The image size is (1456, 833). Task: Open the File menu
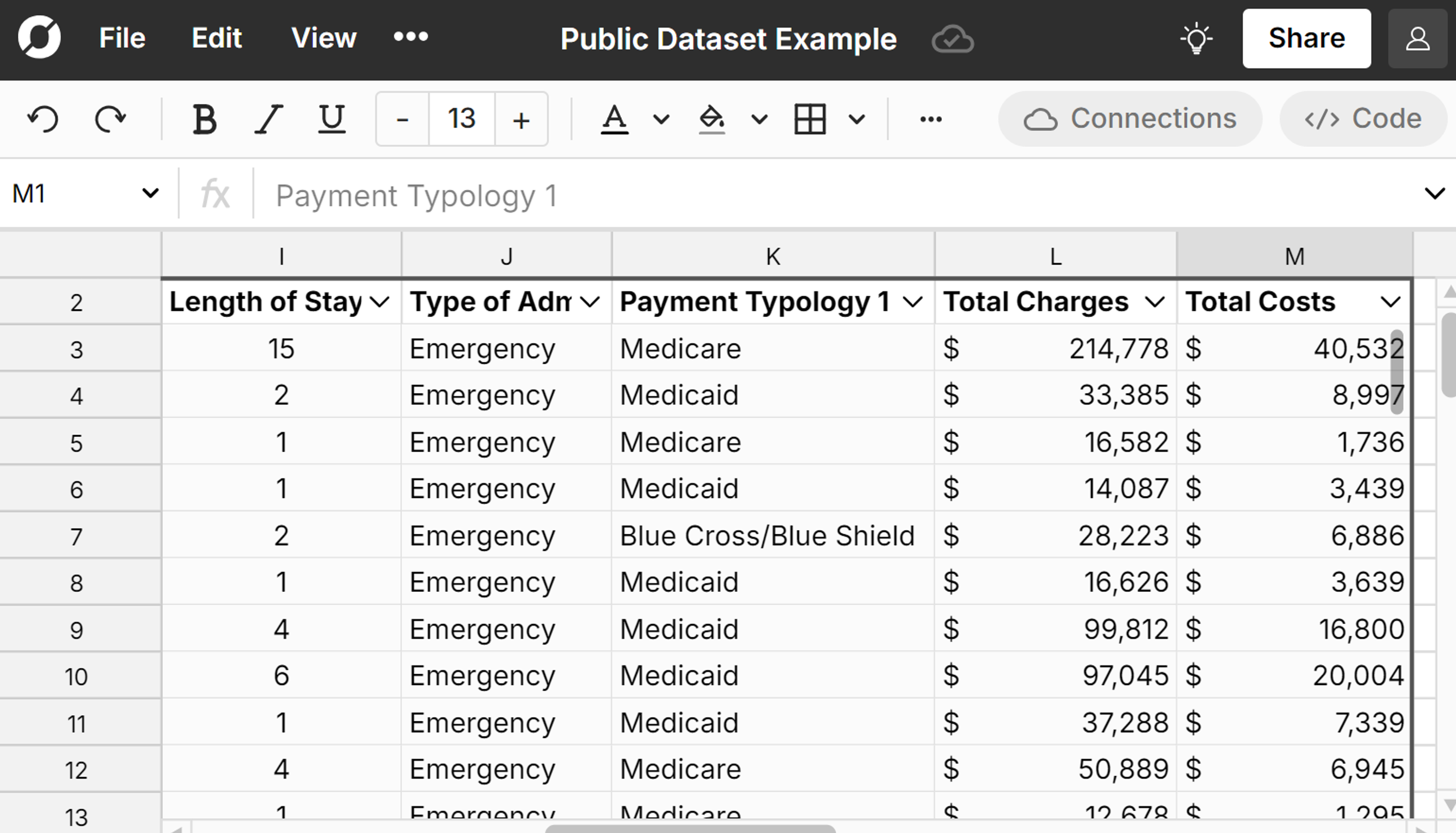click(x=122, y=38)
